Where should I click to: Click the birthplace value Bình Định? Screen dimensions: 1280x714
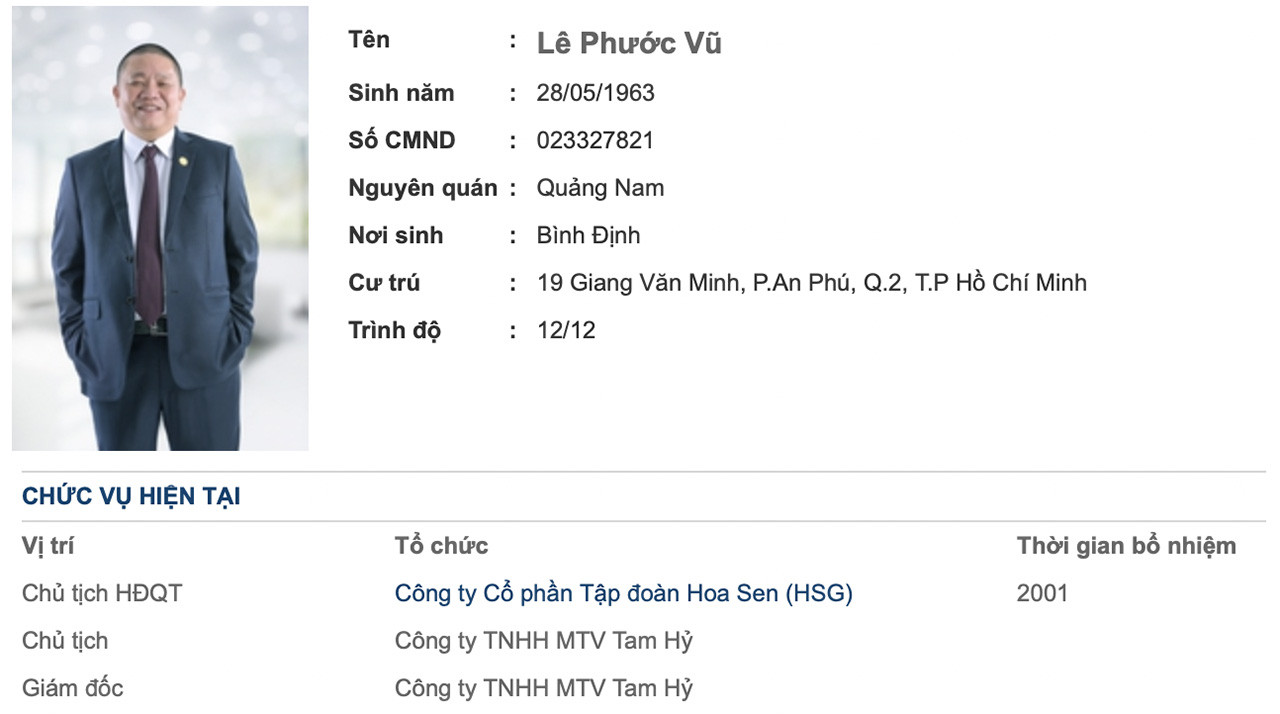(x=588, y=236)
